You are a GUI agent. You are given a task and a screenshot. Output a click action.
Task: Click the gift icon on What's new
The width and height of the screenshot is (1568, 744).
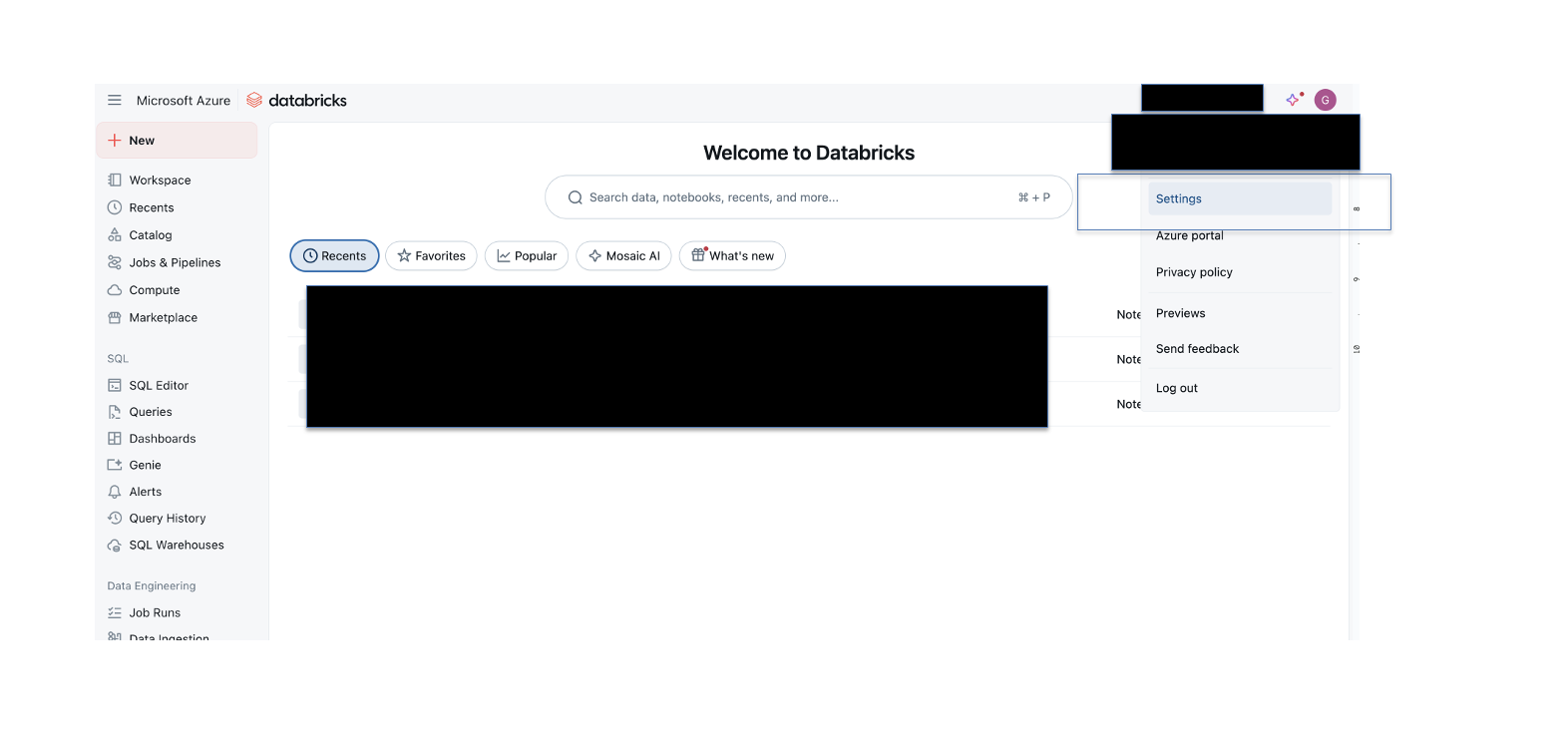(x=698, y=255)
